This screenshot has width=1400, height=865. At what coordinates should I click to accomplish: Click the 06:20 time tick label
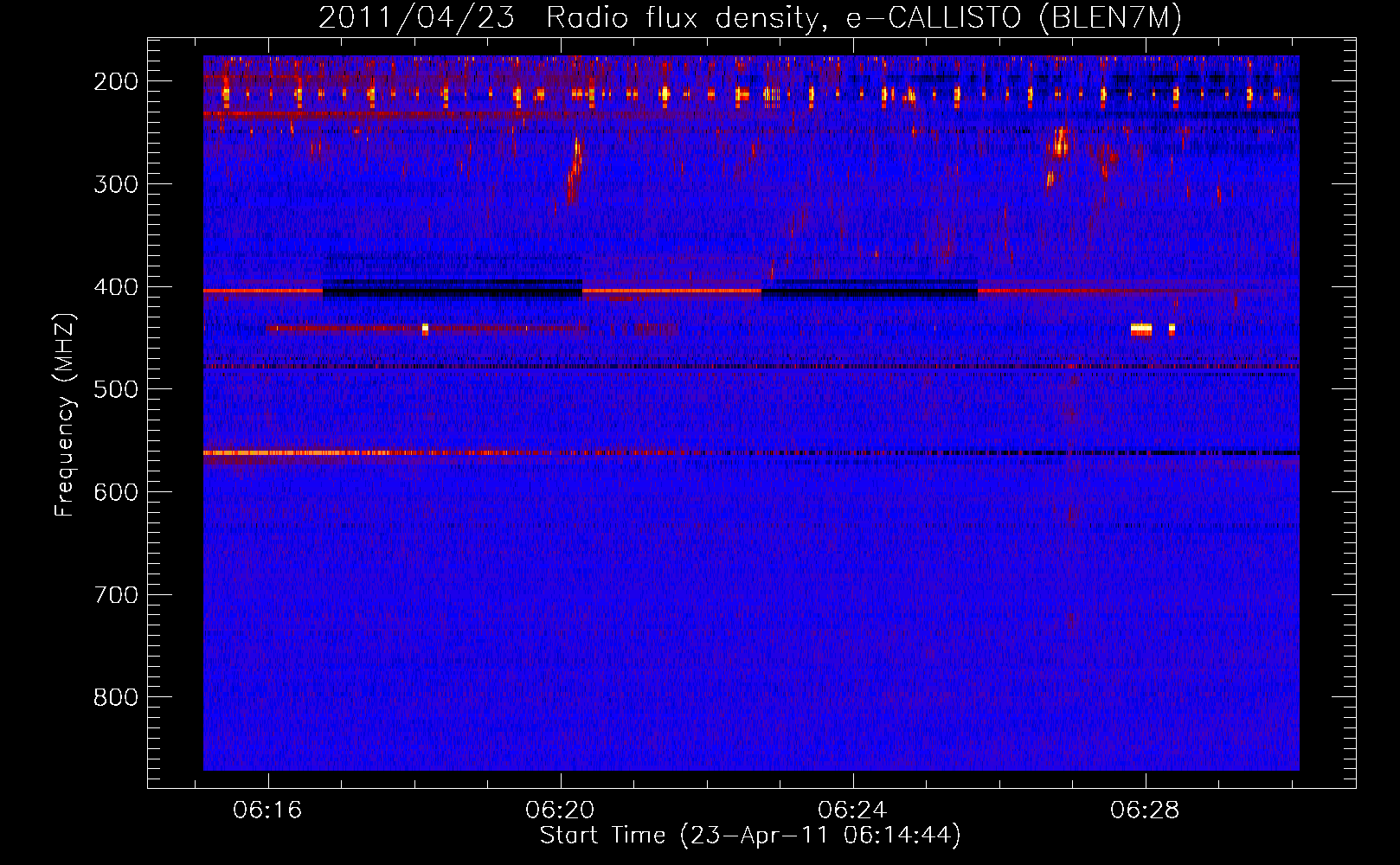point(560,811)
